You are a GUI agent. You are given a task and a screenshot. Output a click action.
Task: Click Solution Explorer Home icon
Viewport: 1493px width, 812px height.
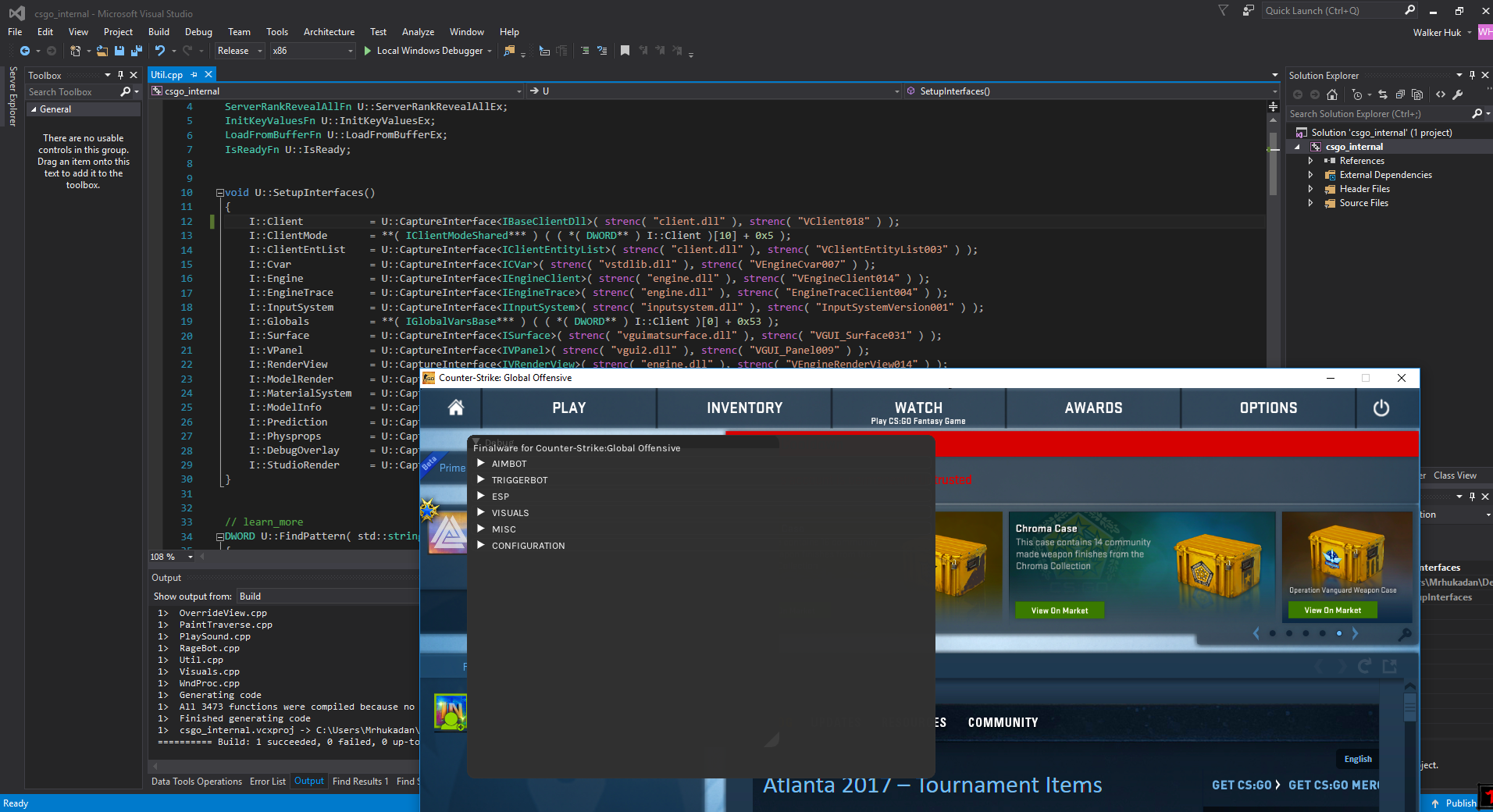pos(1332,94)
